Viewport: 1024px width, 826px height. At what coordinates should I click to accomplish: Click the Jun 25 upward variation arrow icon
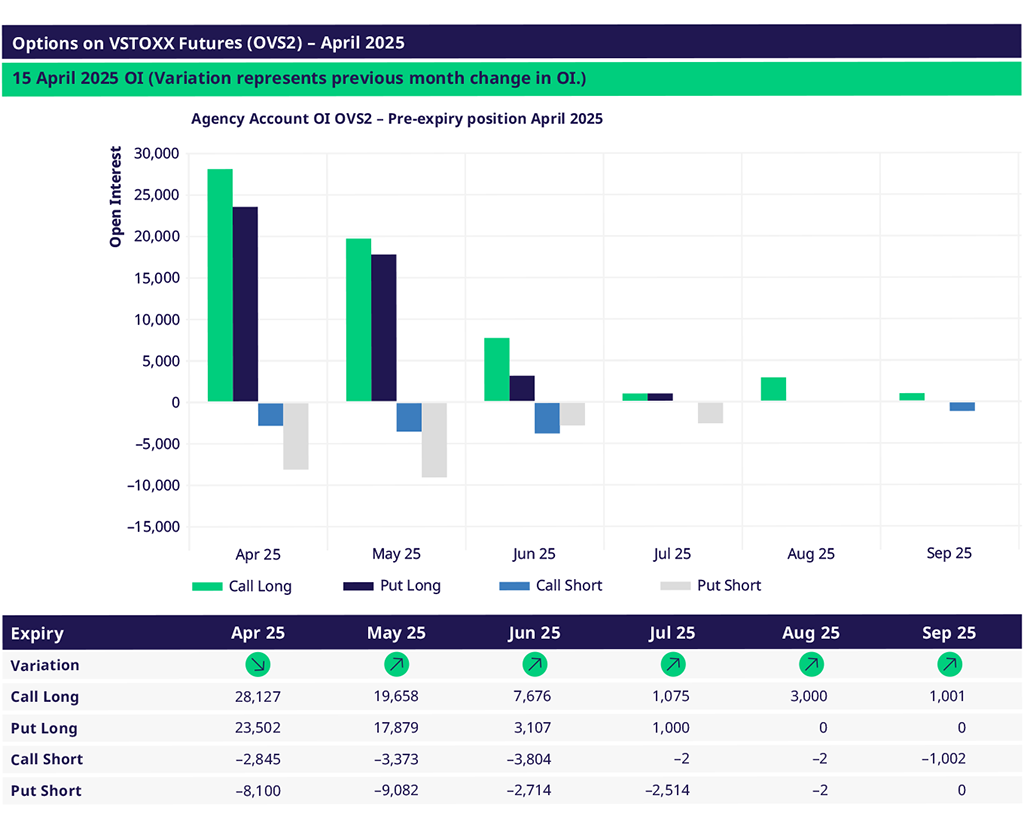(535, 664)
